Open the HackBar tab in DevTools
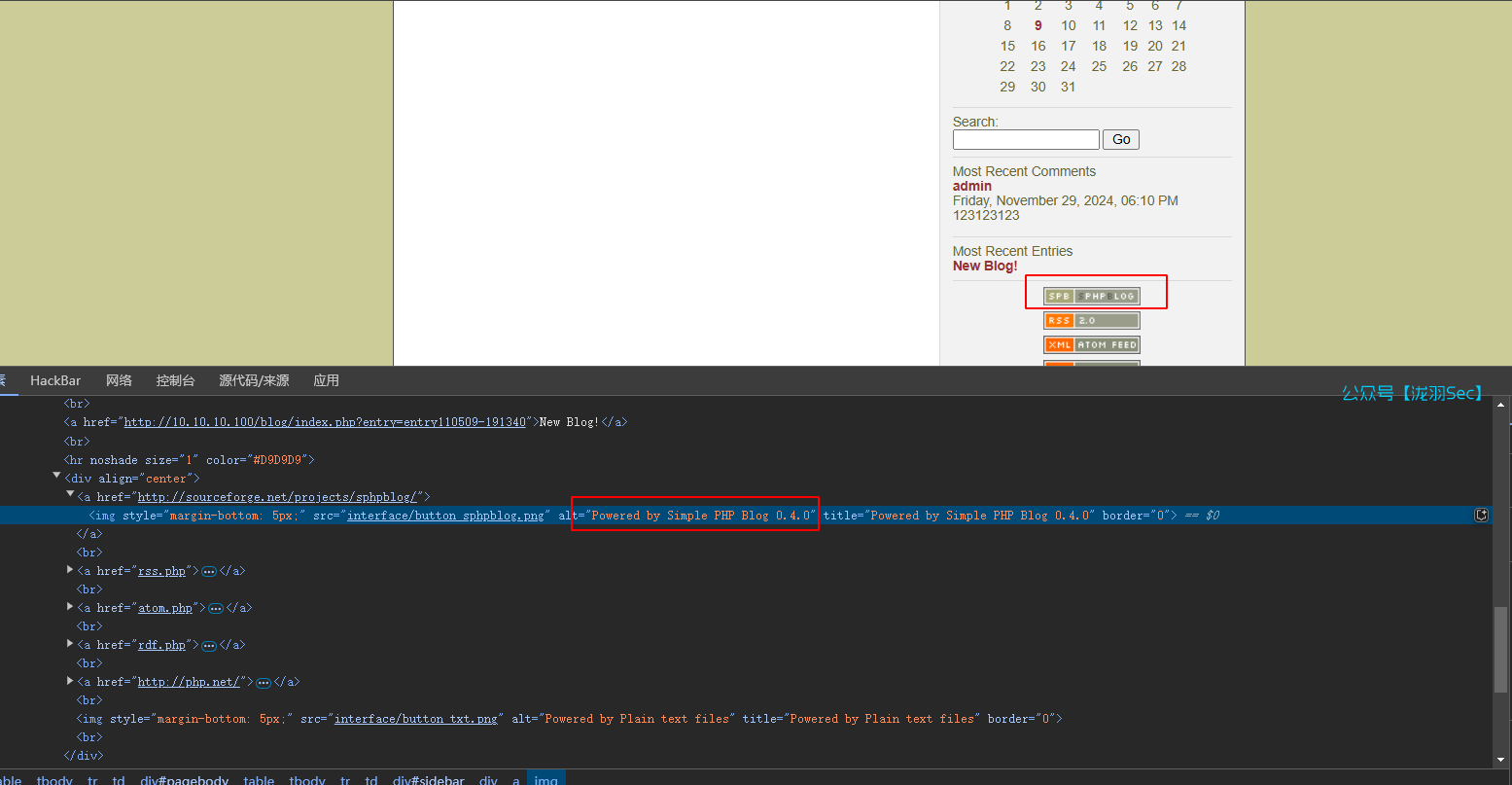Screen dimensions: 1512x785 [x=55, y=380]
